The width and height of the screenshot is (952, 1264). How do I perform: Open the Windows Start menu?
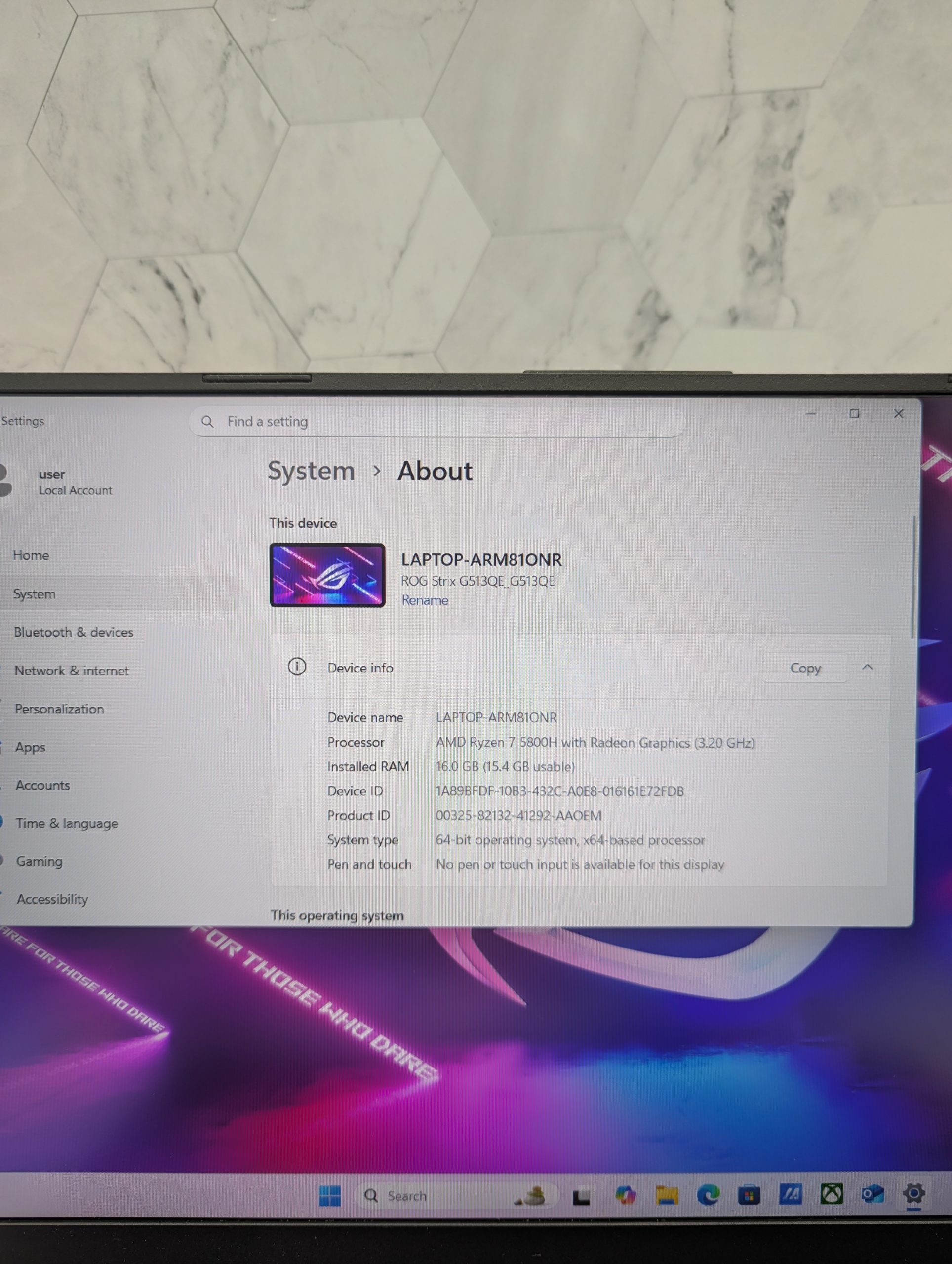pyautogui.click(x=330, y=1195)
